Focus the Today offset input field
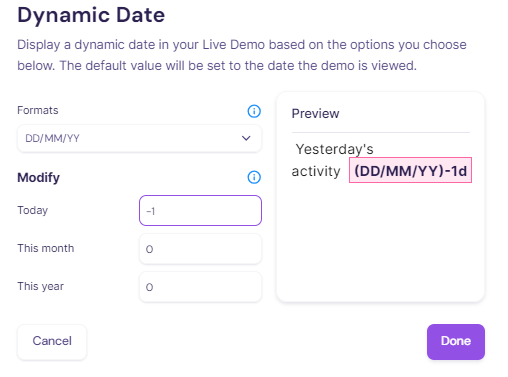The image size is (508, 377). [200, 210]
